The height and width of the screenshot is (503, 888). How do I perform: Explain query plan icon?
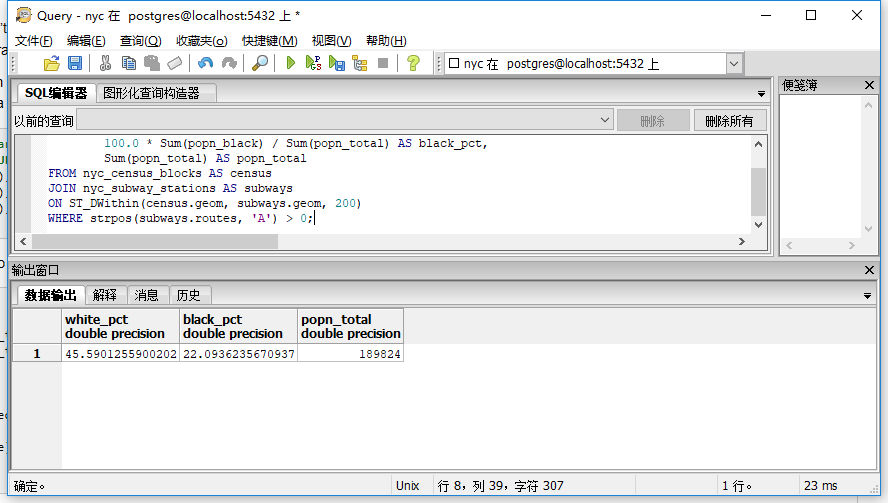click(360, 63)
